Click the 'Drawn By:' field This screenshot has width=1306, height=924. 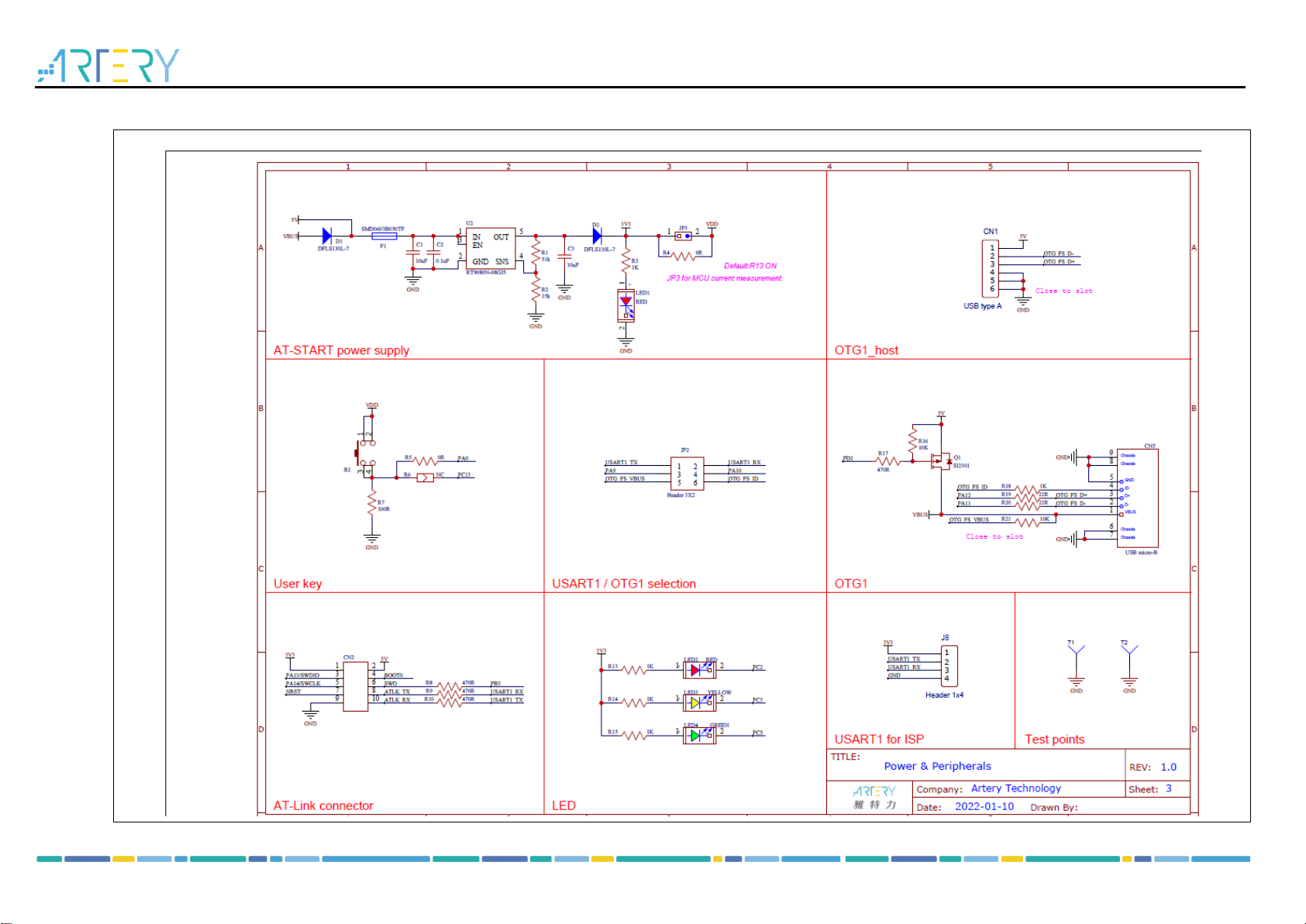[x=1054, y=807]
